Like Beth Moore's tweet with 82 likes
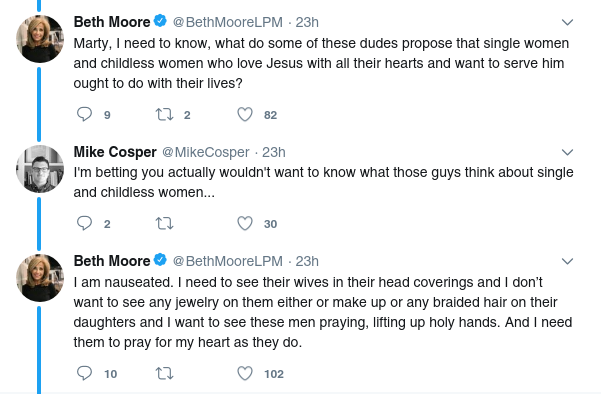The height and width of the screenshot is (394, 601). click(245, 114)
